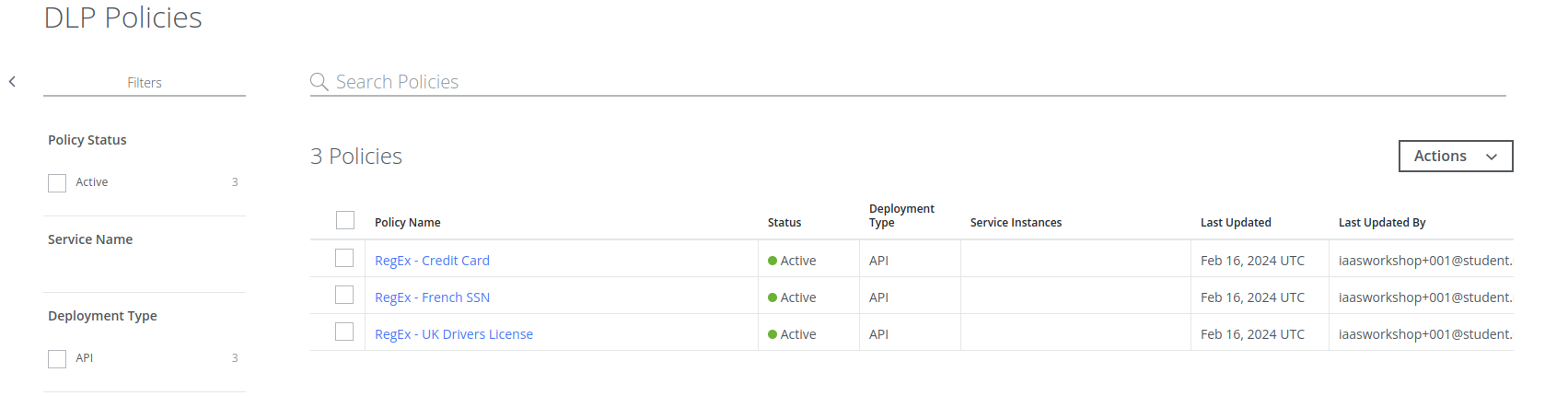The image size is (1568, 396).
Task: Check the API deployment type filter
Action: (x=57, y=359)
